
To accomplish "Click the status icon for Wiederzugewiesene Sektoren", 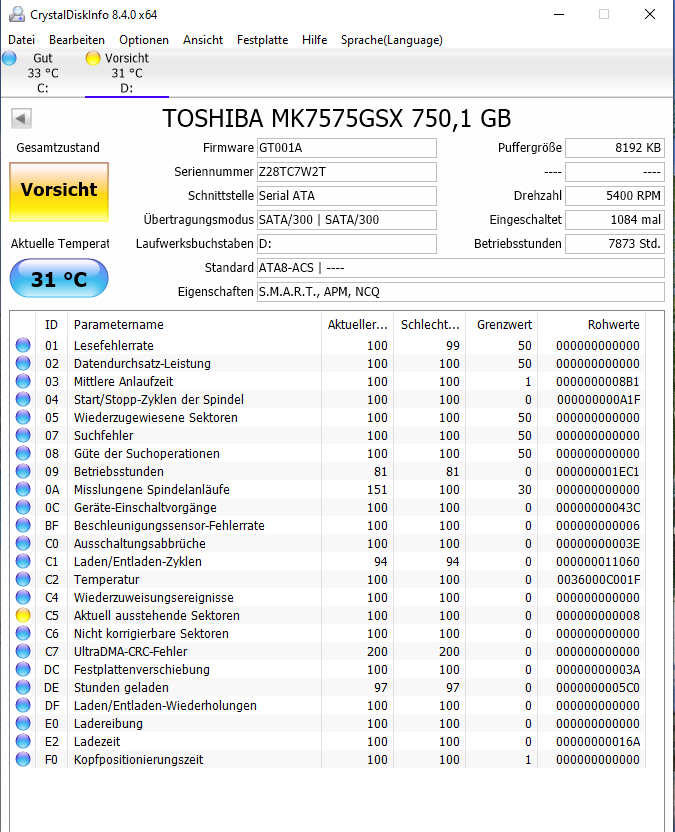I will (x=23, y=418).
